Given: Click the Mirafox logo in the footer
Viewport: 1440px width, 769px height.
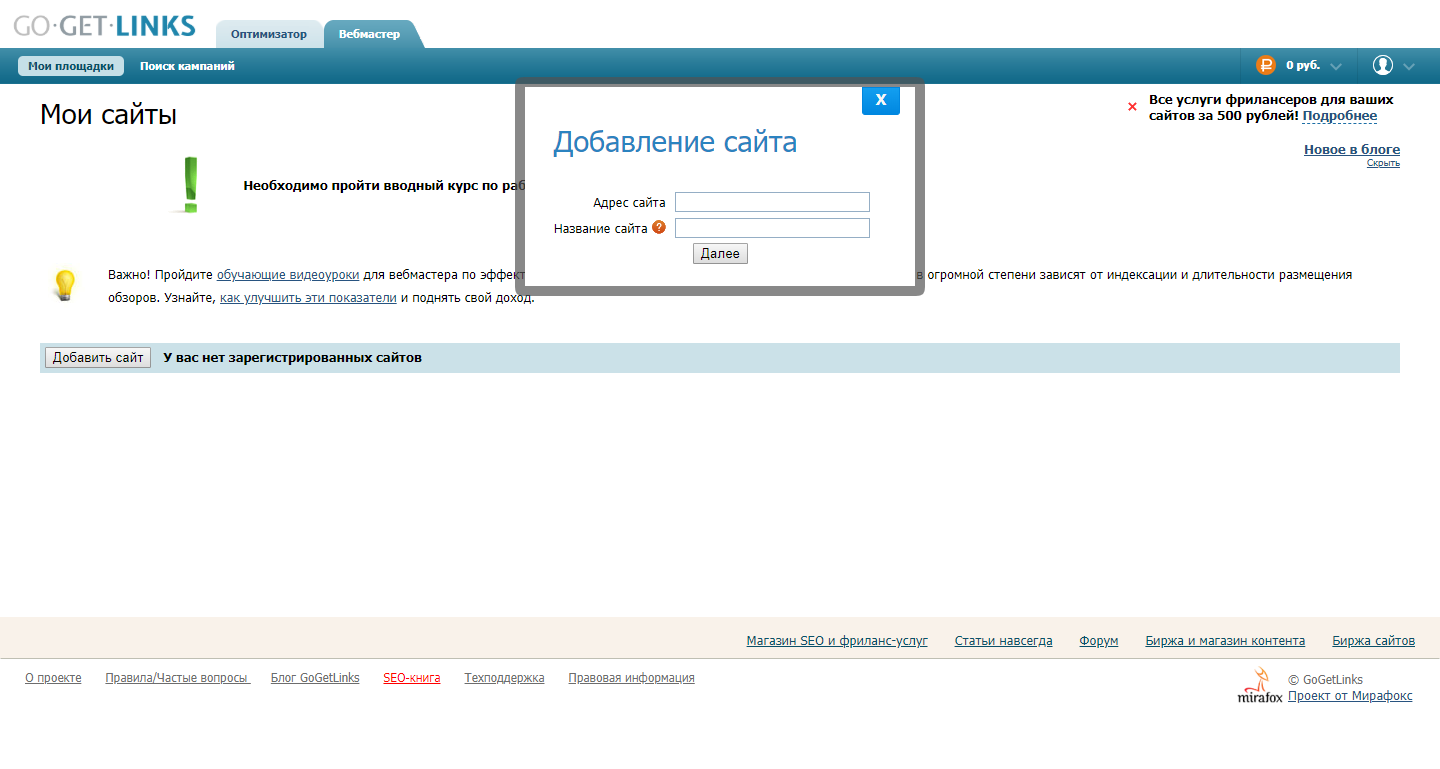Looking at the screenshot, I should tap(1258, 686).
